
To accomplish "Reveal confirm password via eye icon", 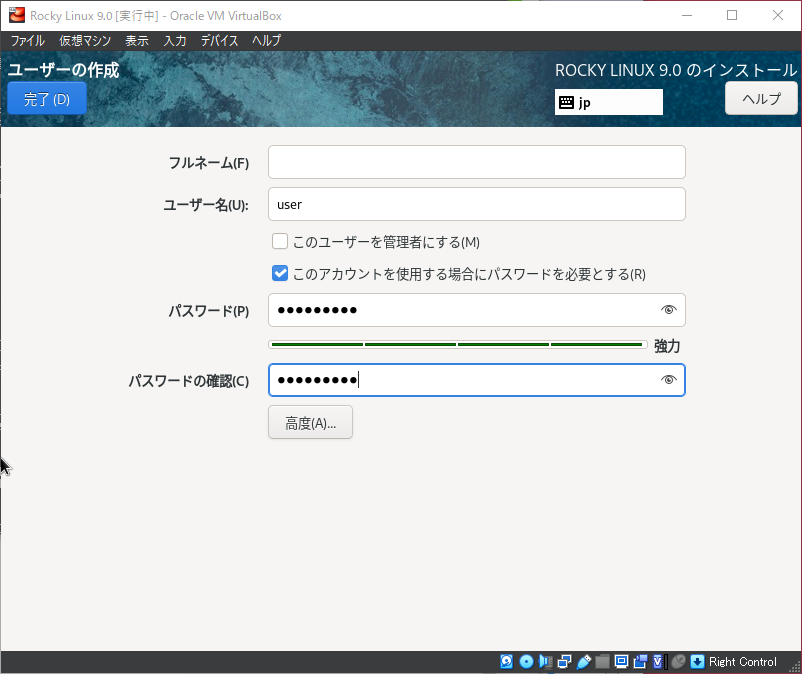I will coord(669,380).
